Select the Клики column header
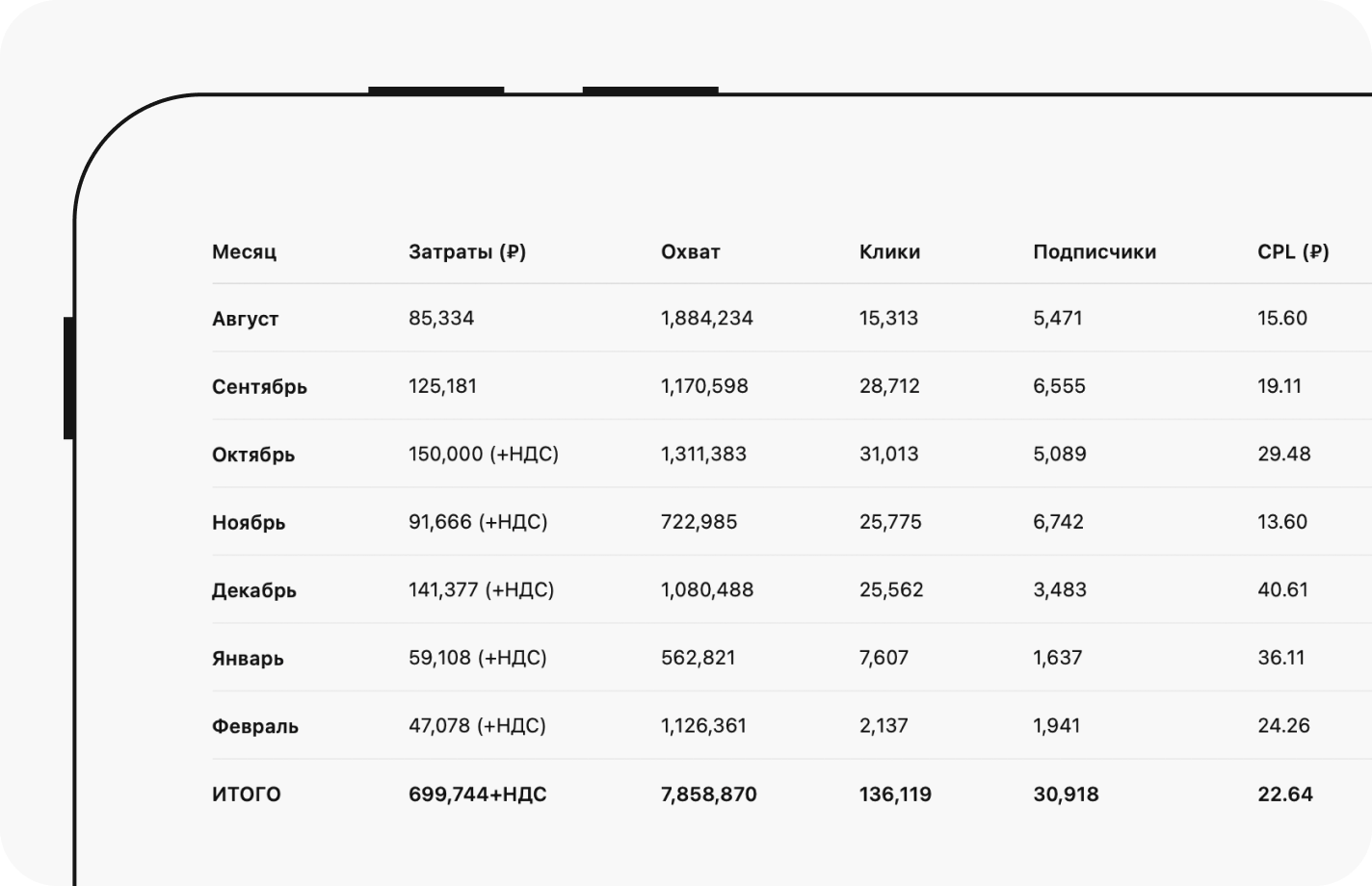 click(x=889, y=252)
